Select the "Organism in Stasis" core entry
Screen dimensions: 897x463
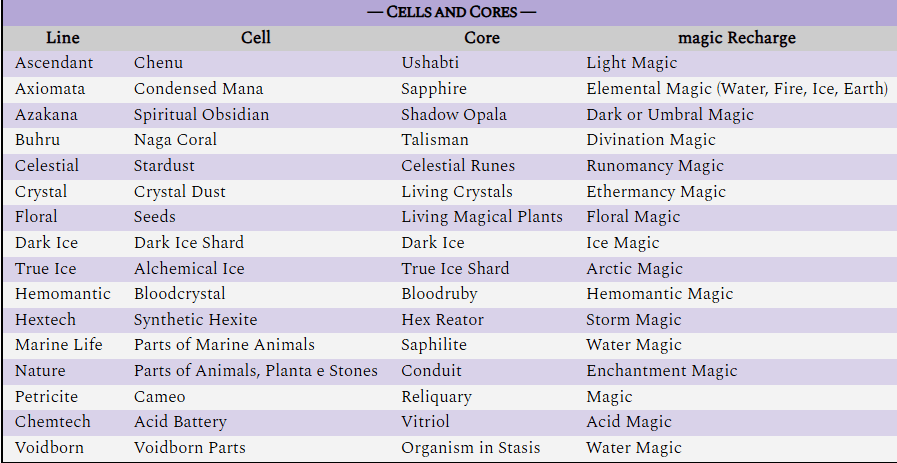pos(471,448)
